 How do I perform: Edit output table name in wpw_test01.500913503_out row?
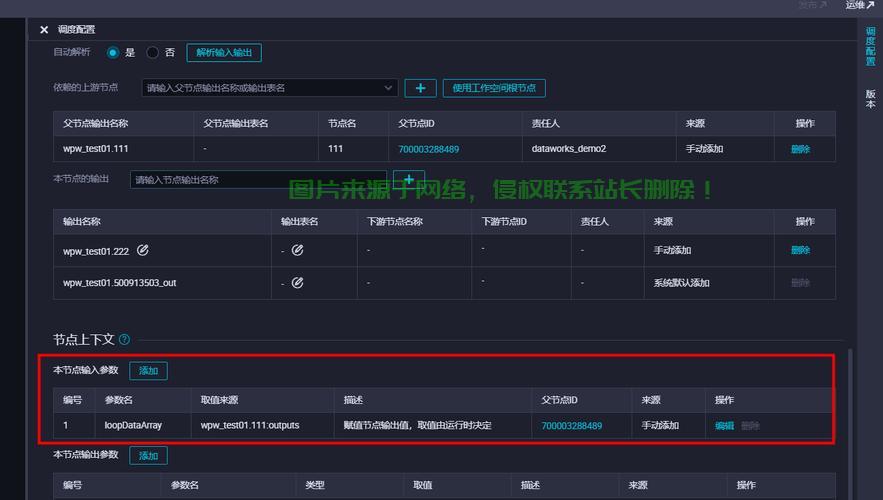[297, 283]
